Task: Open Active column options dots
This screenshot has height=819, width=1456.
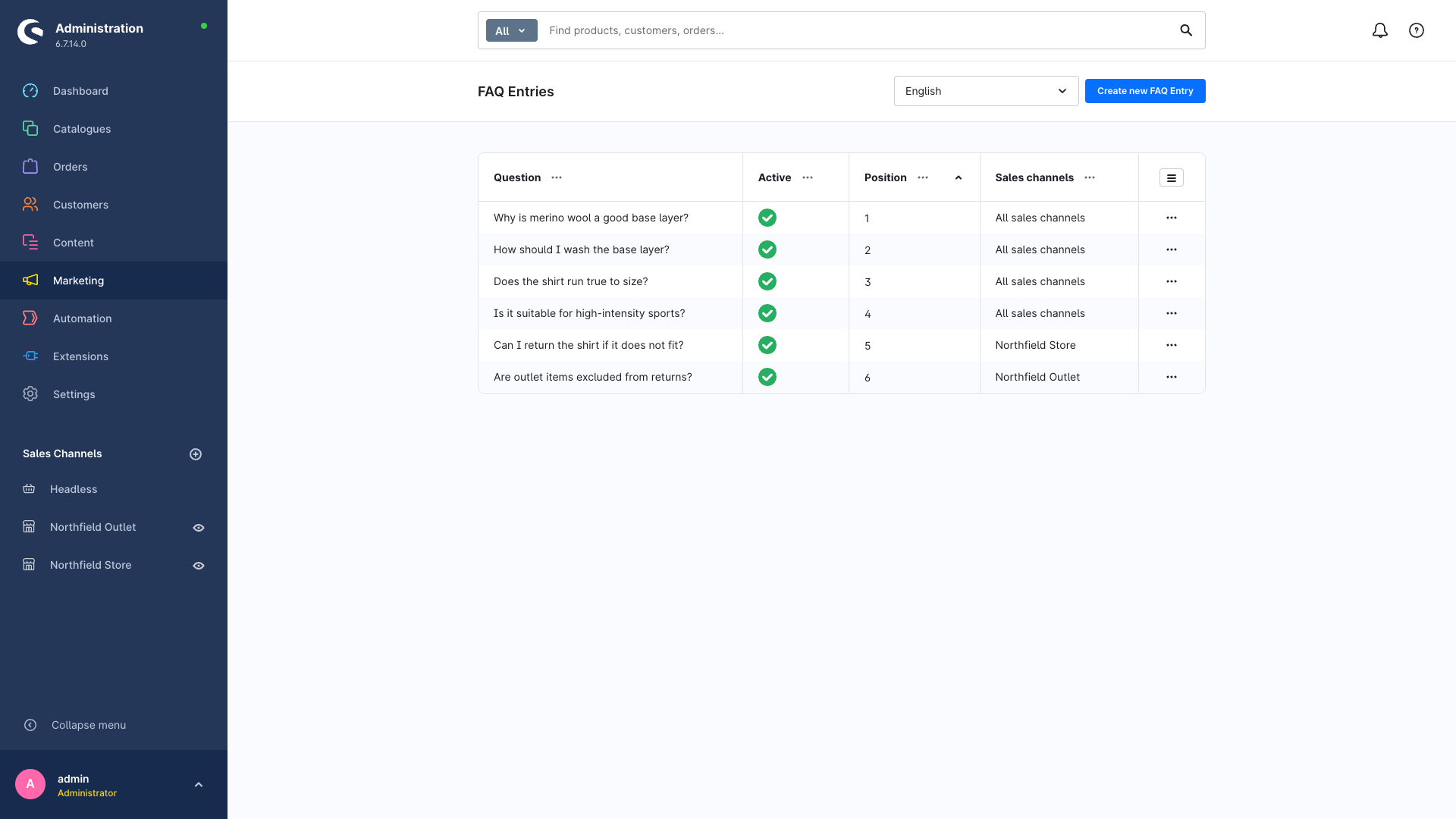Action: click(x=808, y=177)
